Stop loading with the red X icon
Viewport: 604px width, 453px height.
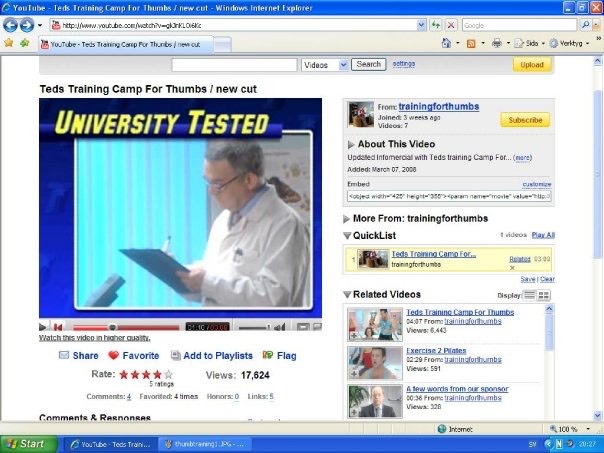click(x=451, y=25)
